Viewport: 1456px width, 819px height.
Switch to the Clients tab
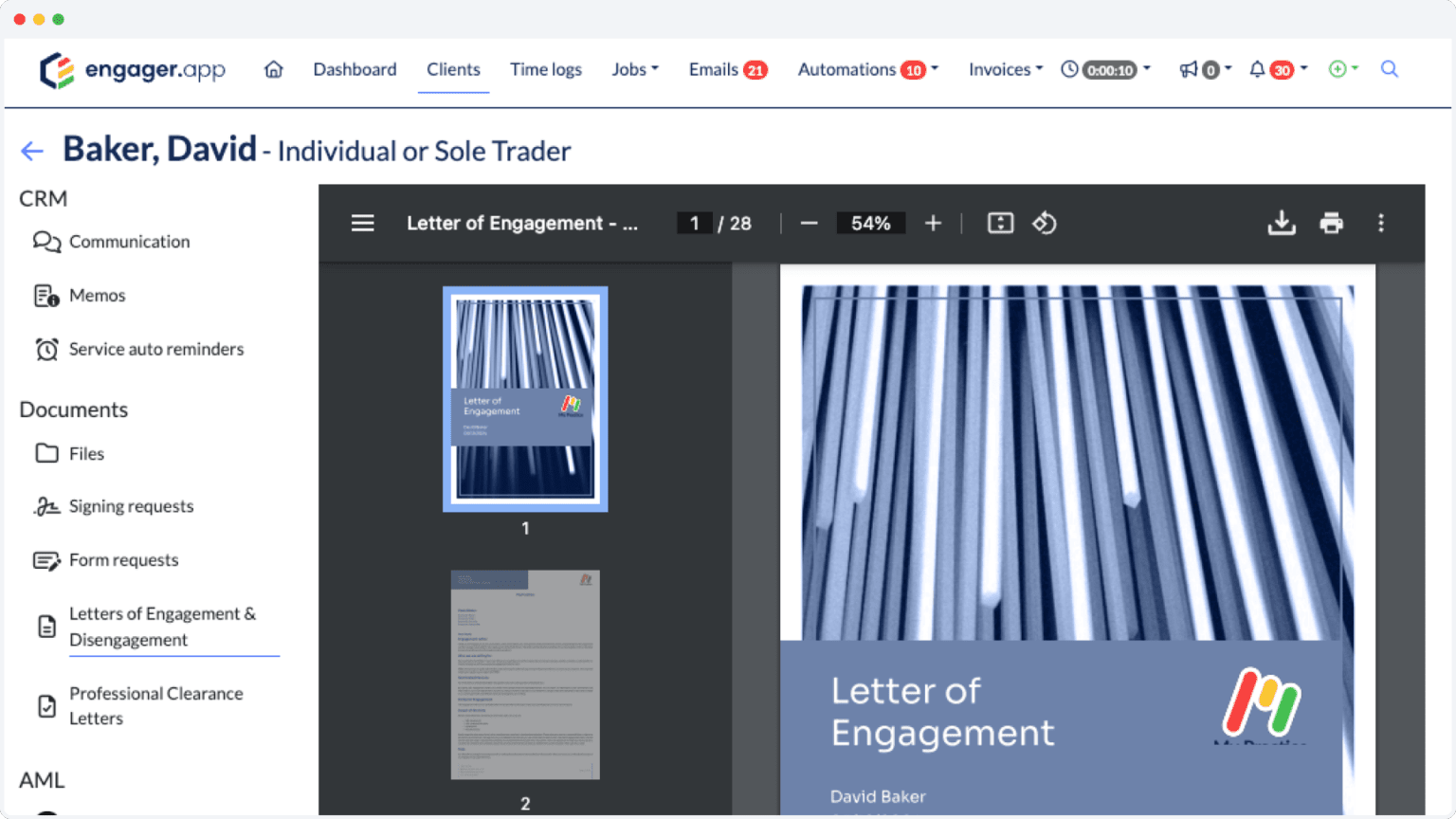(453, 69)
